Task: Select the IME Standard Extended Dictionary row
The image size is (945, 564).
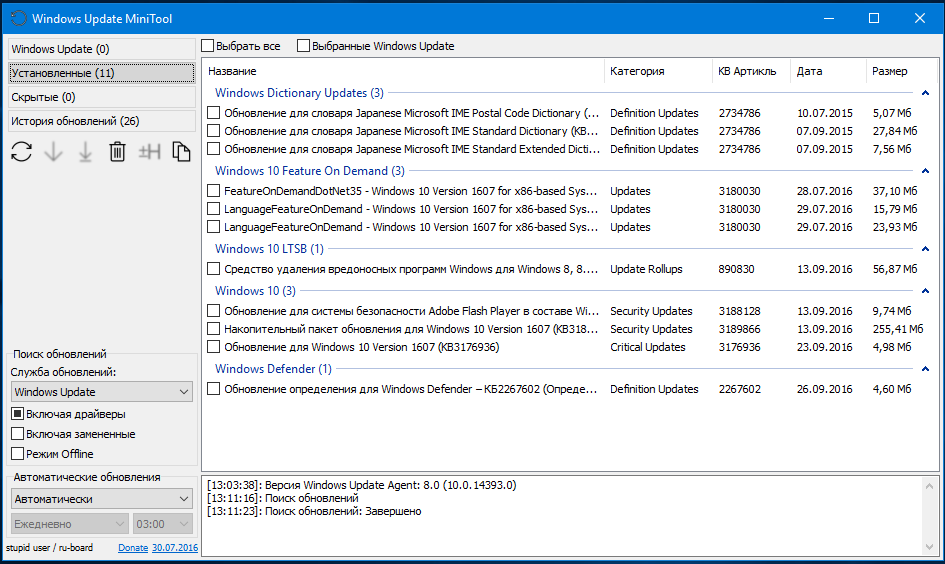Action: click(570, 149)
